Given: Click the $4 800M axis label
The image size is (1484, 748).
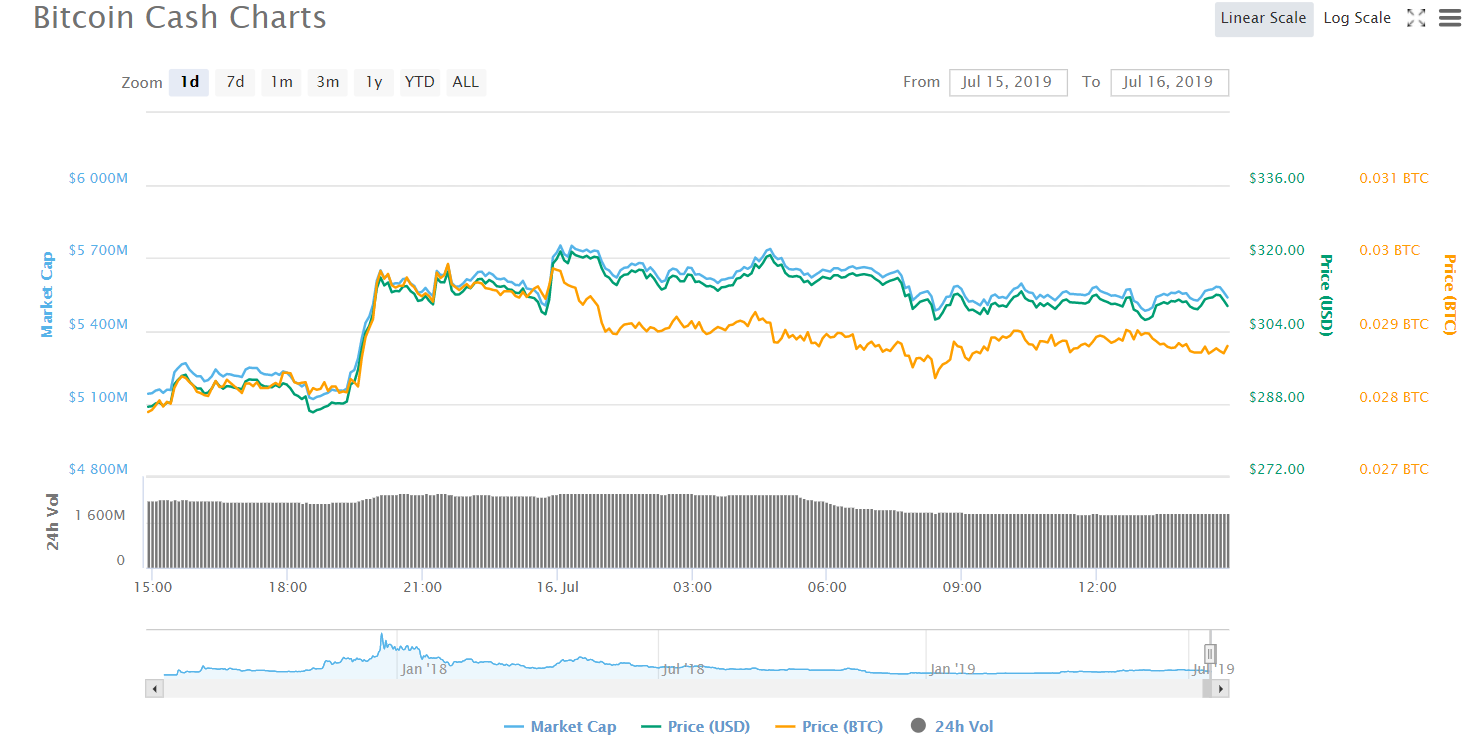Looking at the screenshot, I should click(98, 469).
